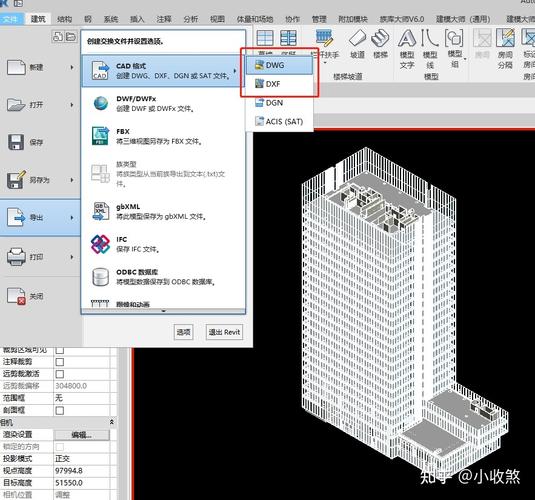Toggle the 裁剪区域可见 checkbox
Screen dimensions: 535x500
tap(59, 350)
